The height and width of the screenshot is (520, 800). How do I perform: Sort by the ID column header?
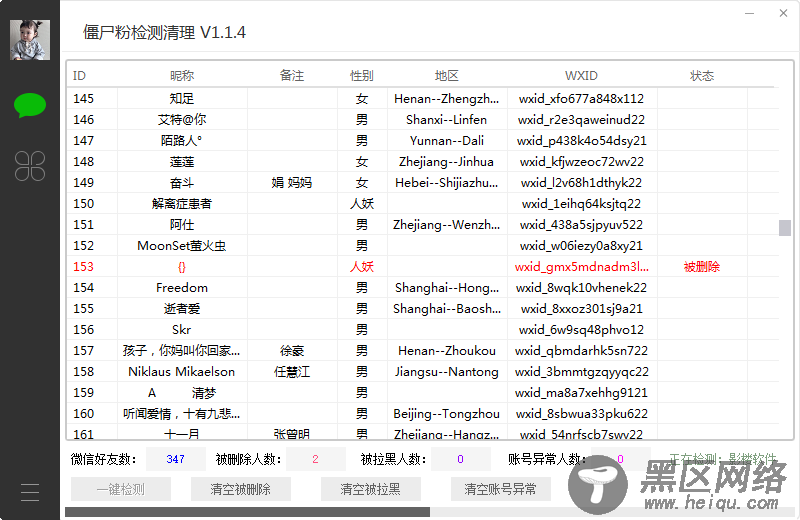[79, 76]
